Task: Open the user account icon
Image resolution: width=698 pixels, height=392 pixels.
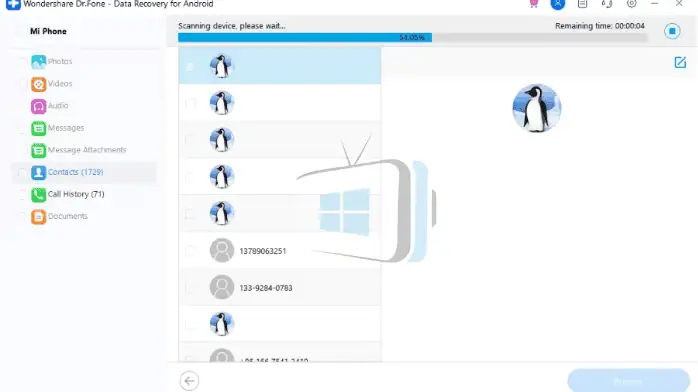Action: click(x=557, y=4)
